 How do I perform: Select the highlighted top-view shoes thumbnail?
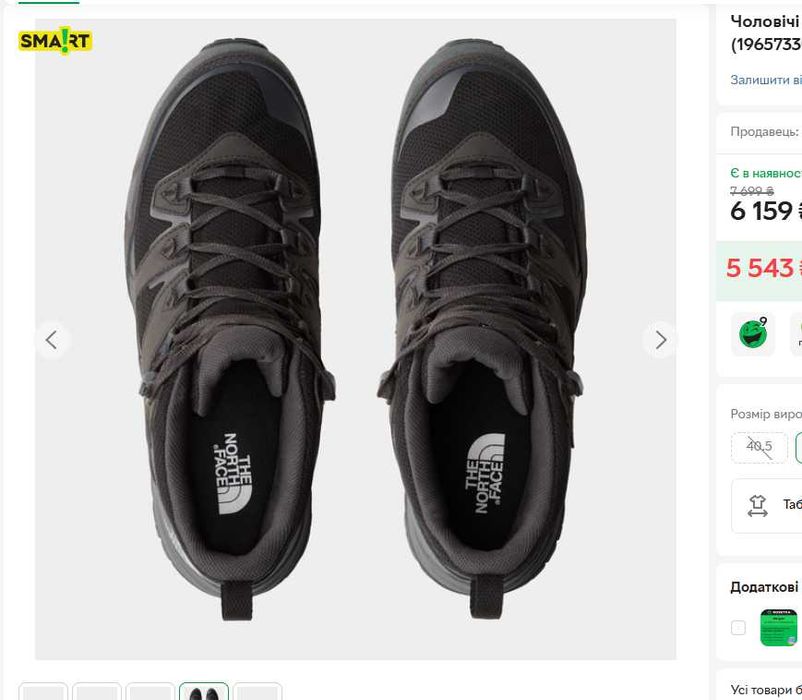tap(204, 692)
